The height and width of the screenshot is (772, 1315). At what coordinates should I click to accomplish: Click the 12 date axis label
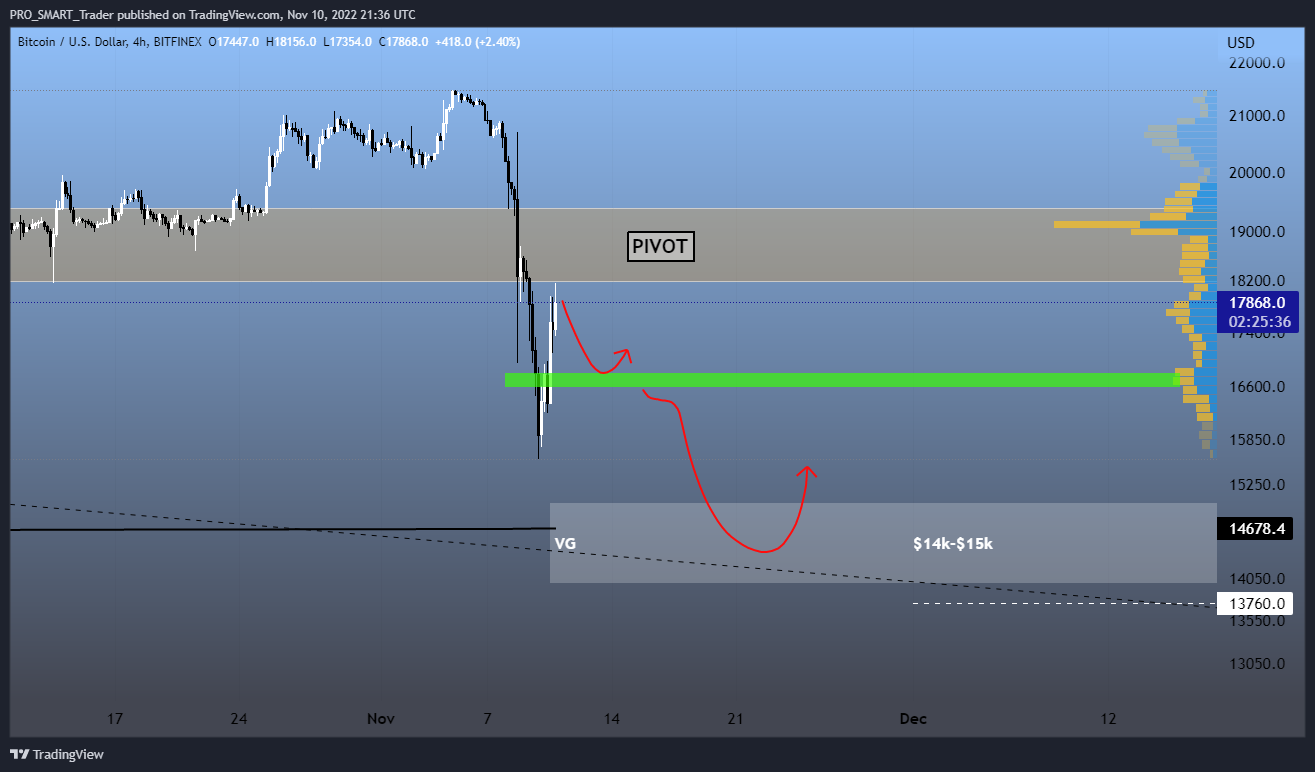[1108, 718]
